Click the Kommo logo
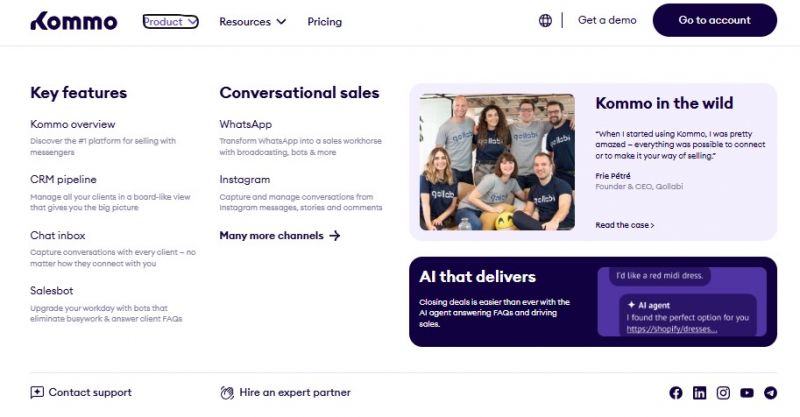800x417 pixels. pyautogui.click(x=74, y=21)
